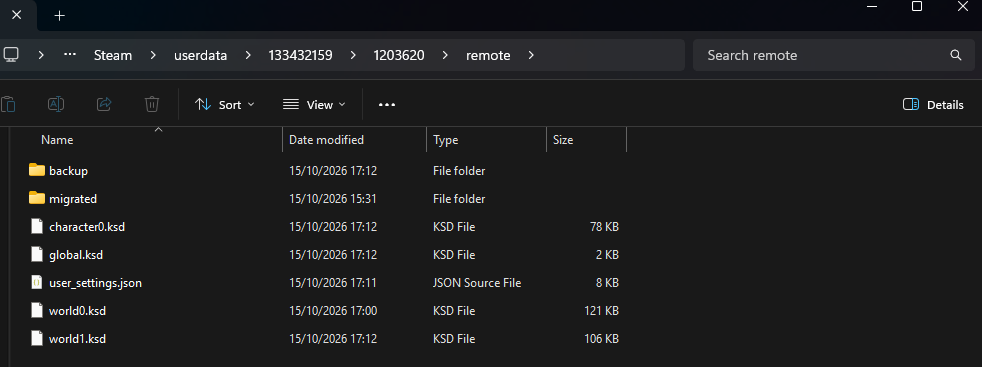Click the 15/10/2026 15:31 date cell

333,199
